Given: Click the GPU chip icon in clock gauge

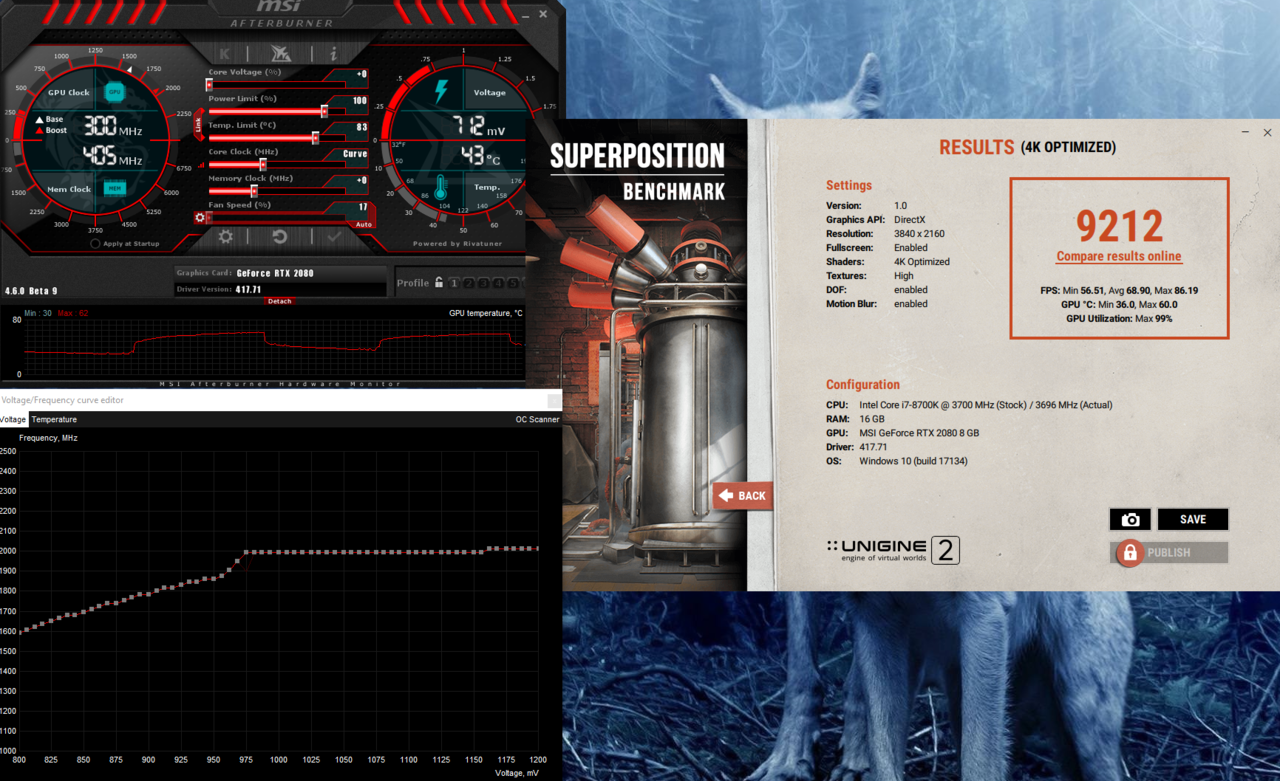Looking at the screenshot, I should coord(115,92).
